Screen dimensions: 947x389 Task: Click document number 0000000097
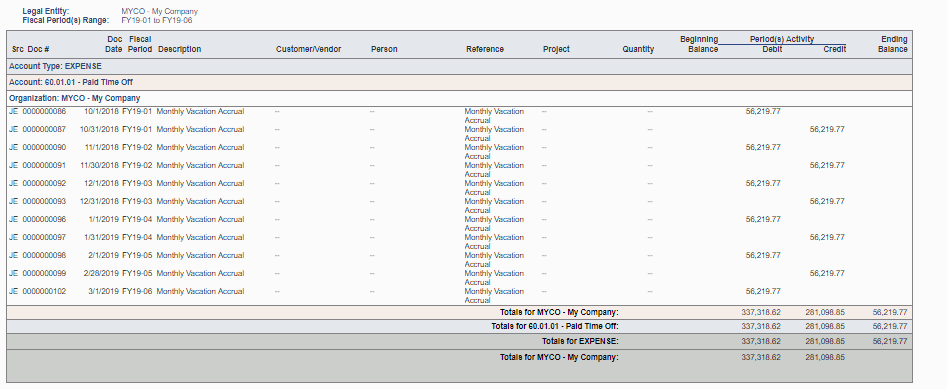tap(44, 237)
